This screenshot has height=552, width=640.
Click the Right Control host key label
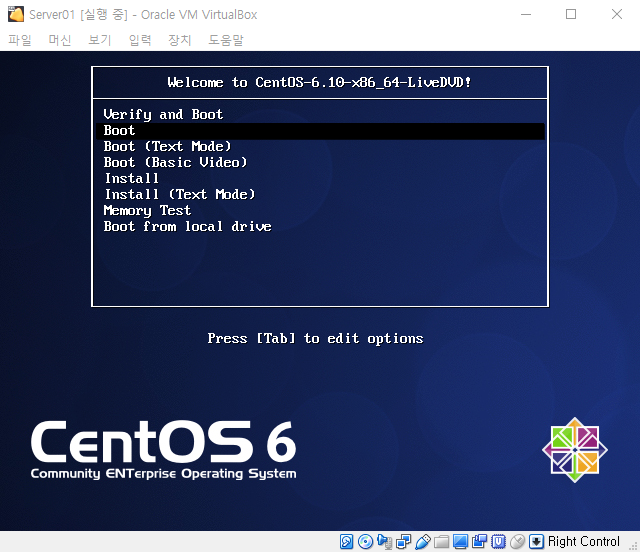(x=584, y=541)
